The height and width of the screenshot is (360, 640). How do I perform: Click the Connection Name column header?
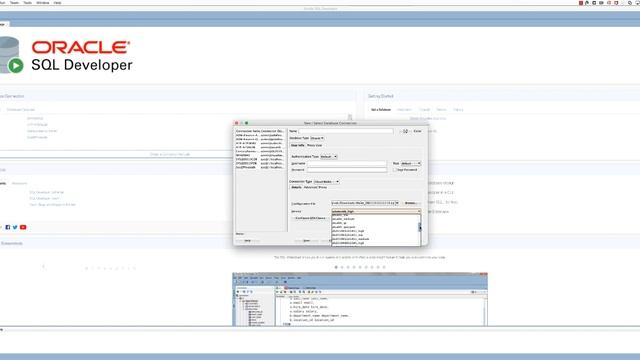pyautogui.click(x=247, y=131)
